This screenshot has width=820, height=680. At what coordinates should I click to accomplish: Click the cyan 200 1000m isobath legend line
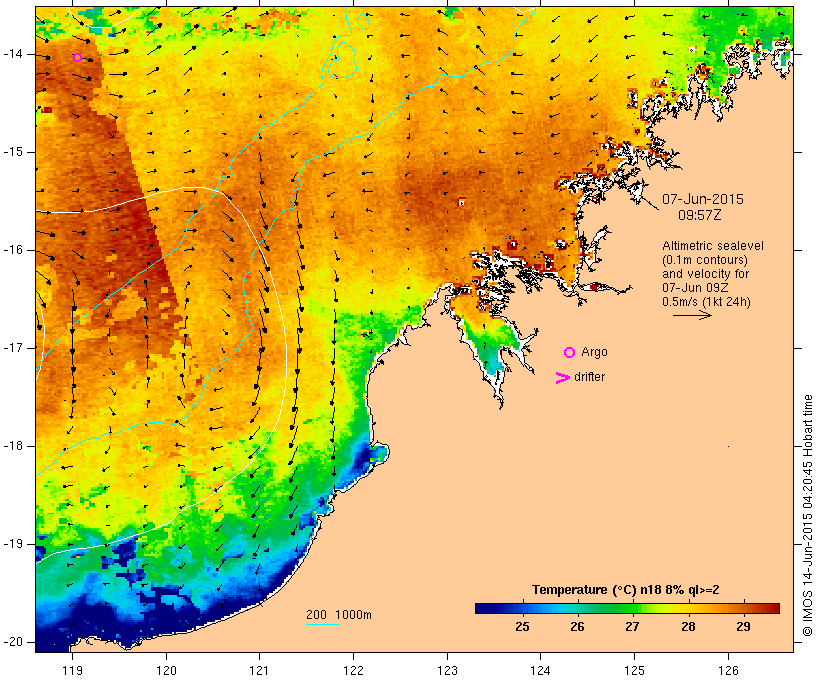tap(323, 624)
